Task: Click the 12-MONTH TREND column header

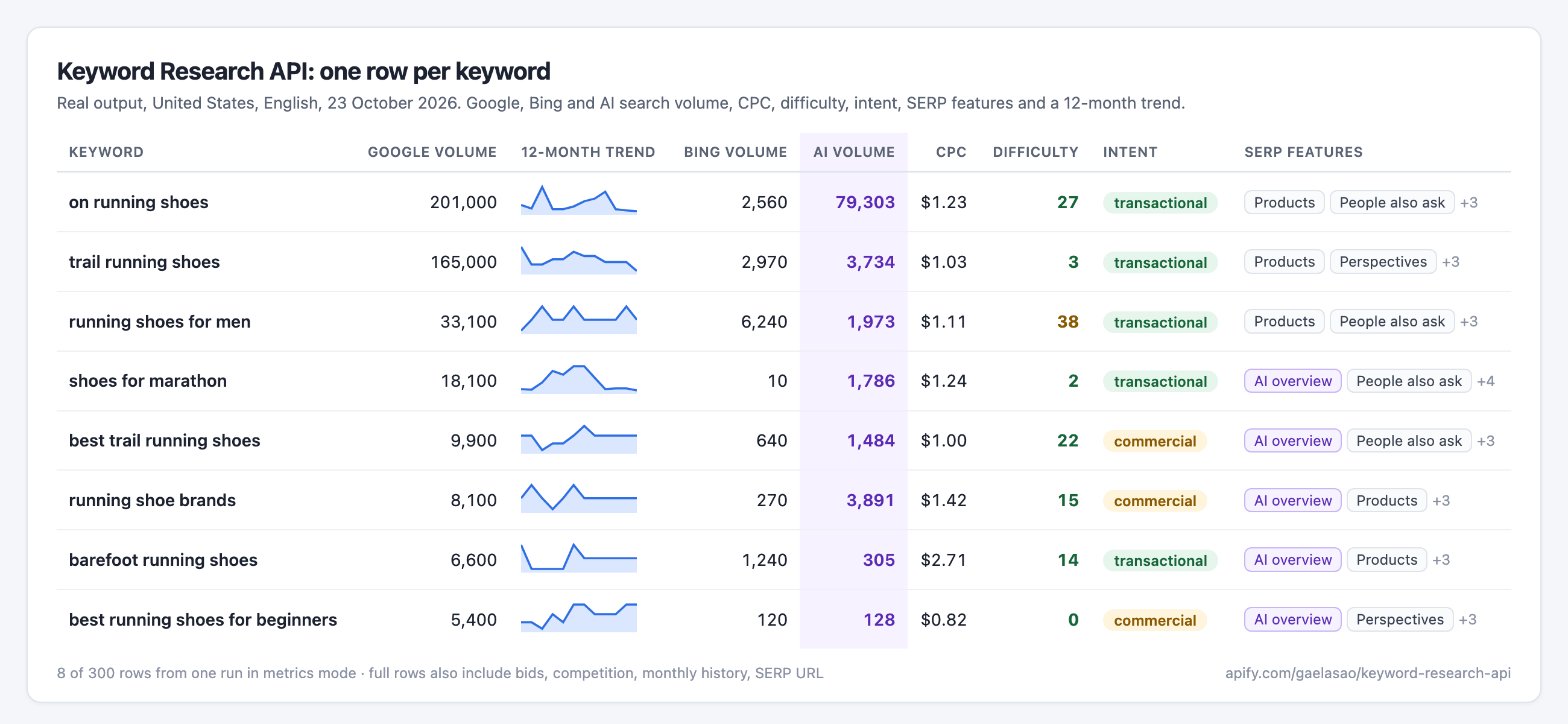Action: (x=587, y=151)
